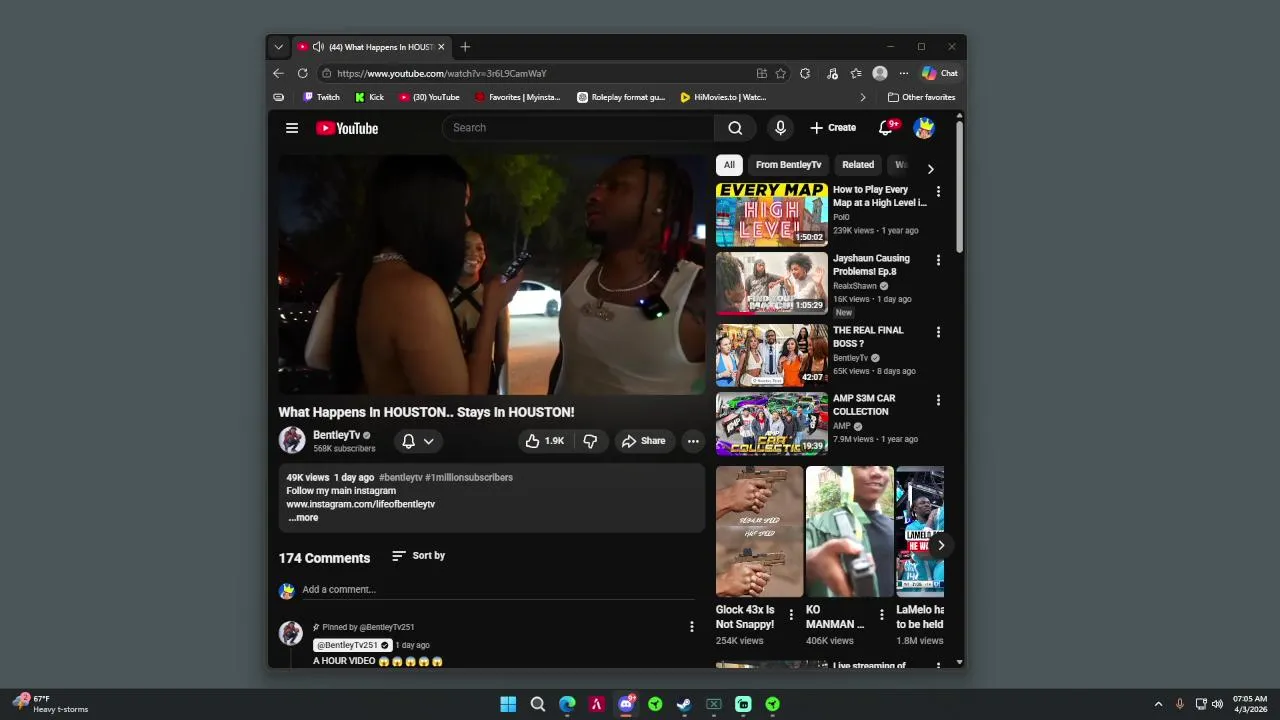Open options for the pinned comment

[691, 627]
